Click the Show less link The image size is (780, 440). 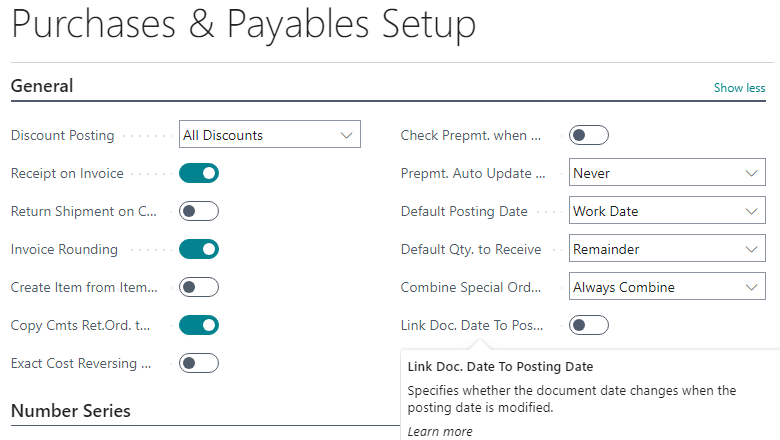point(739,88)
